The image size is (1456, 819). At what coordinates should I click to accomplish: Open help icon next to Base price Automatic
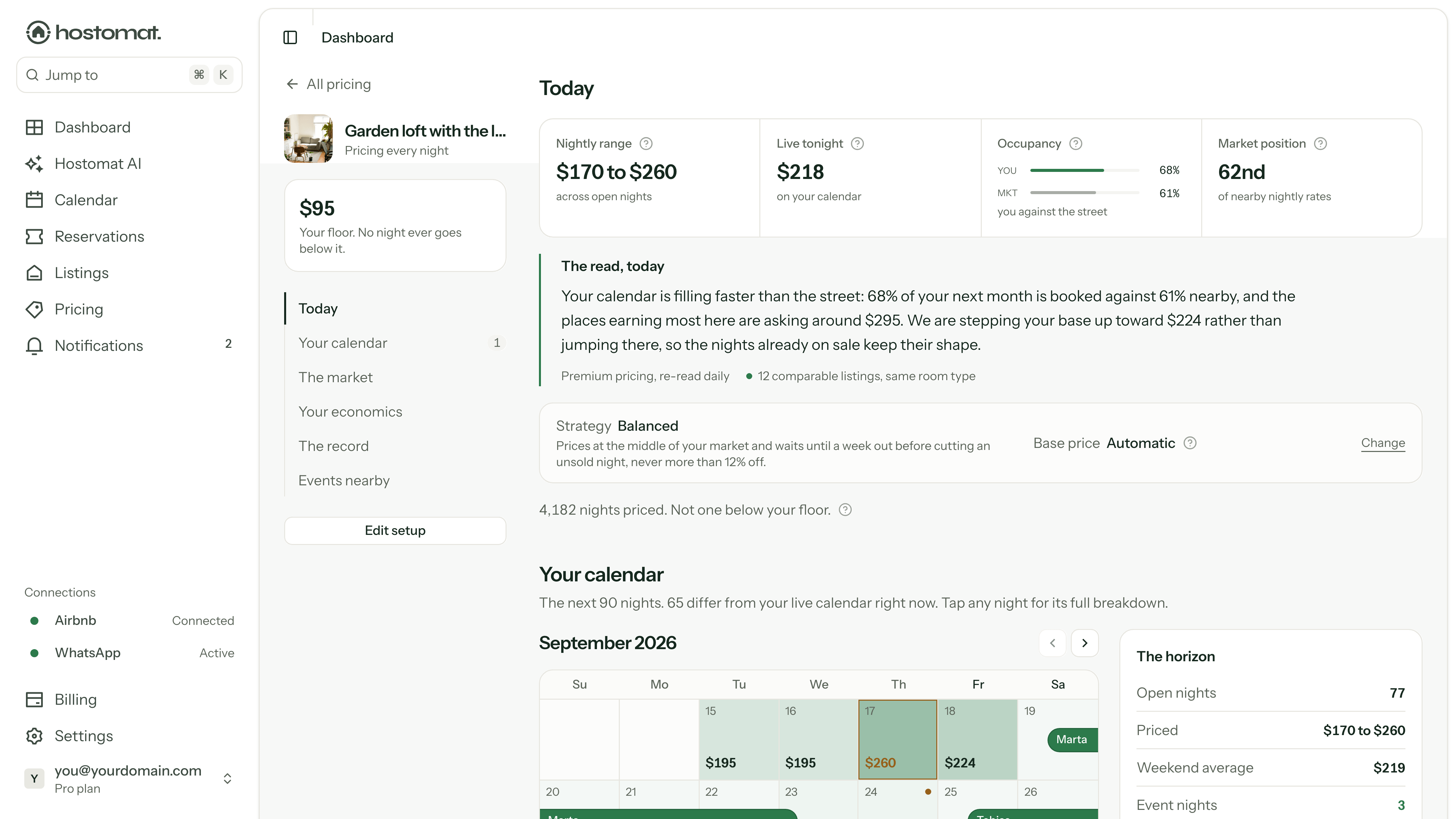(x=1190, y=443)
